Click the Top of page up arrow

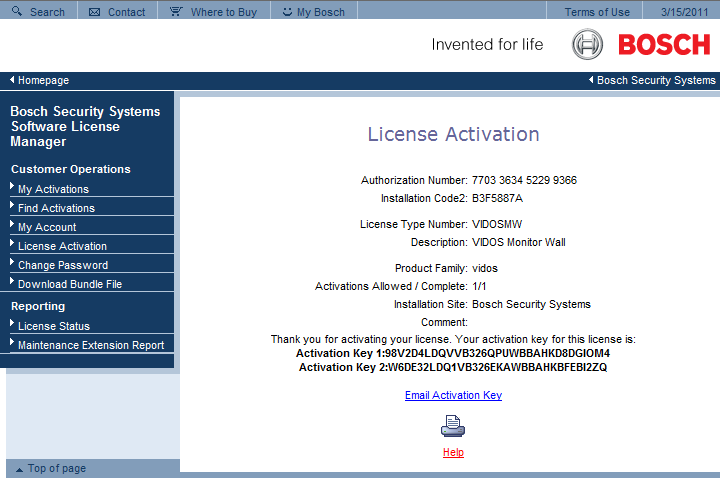tap(19, 469)
